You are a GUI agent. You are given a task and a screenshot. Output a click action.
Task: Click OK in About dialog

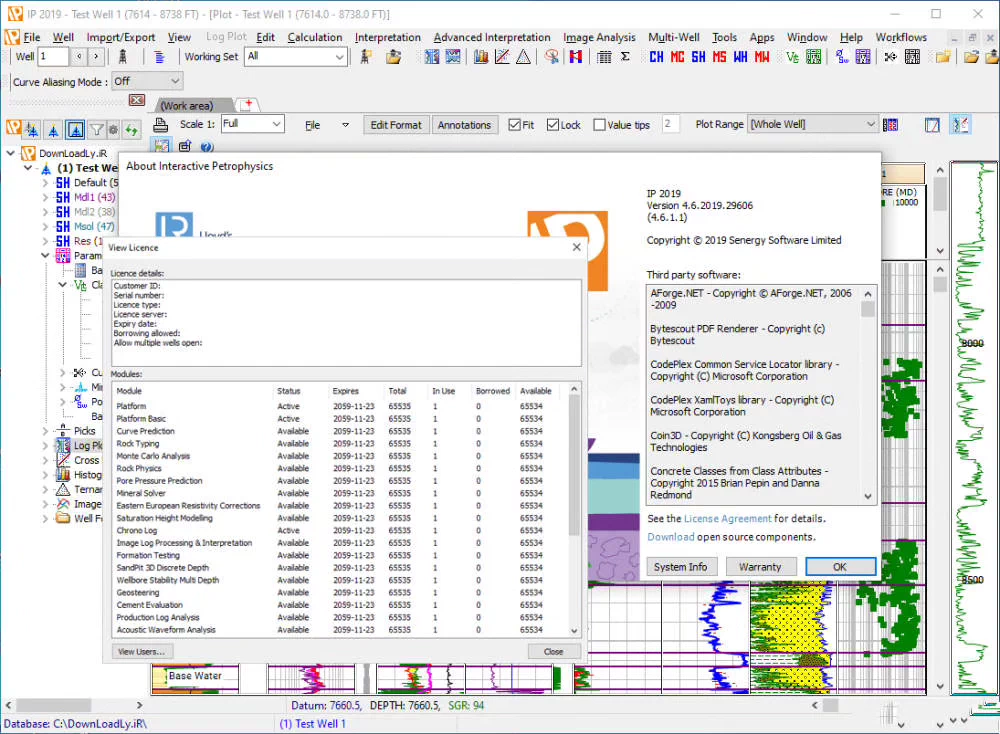840,567
